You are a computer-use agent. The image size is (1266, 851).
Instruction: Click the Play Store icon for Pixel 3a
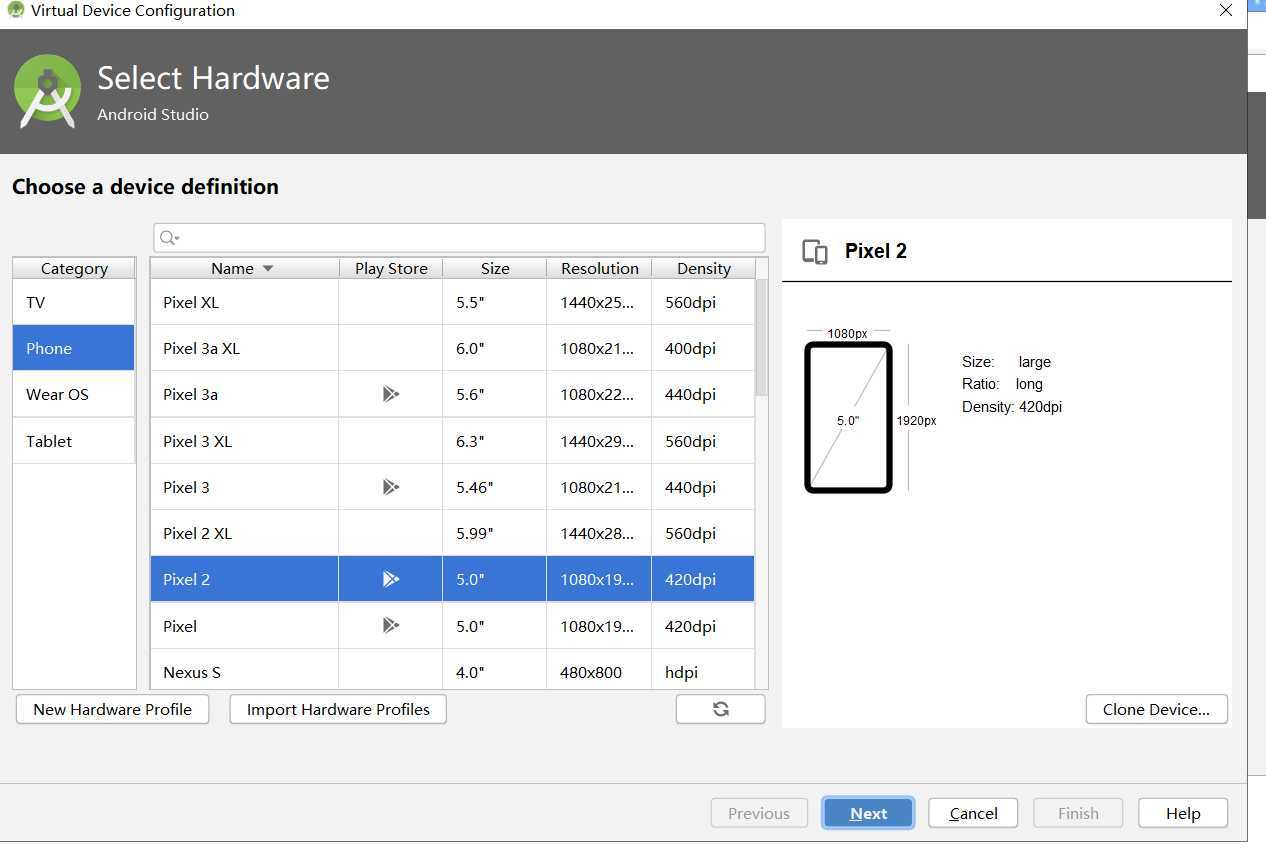[x=391, y=394]
